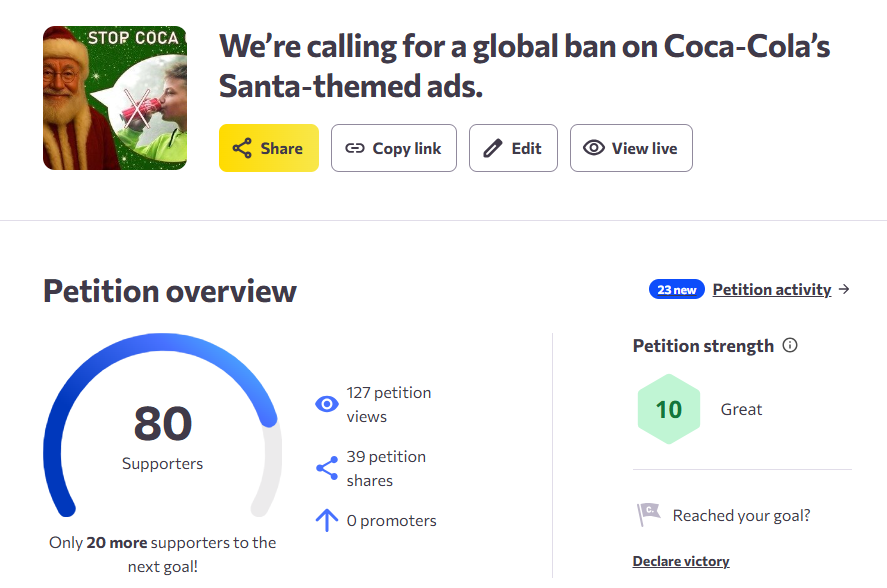Click the petition views eye icon
The image size is (887, 588).
click(x=327, y=404)
